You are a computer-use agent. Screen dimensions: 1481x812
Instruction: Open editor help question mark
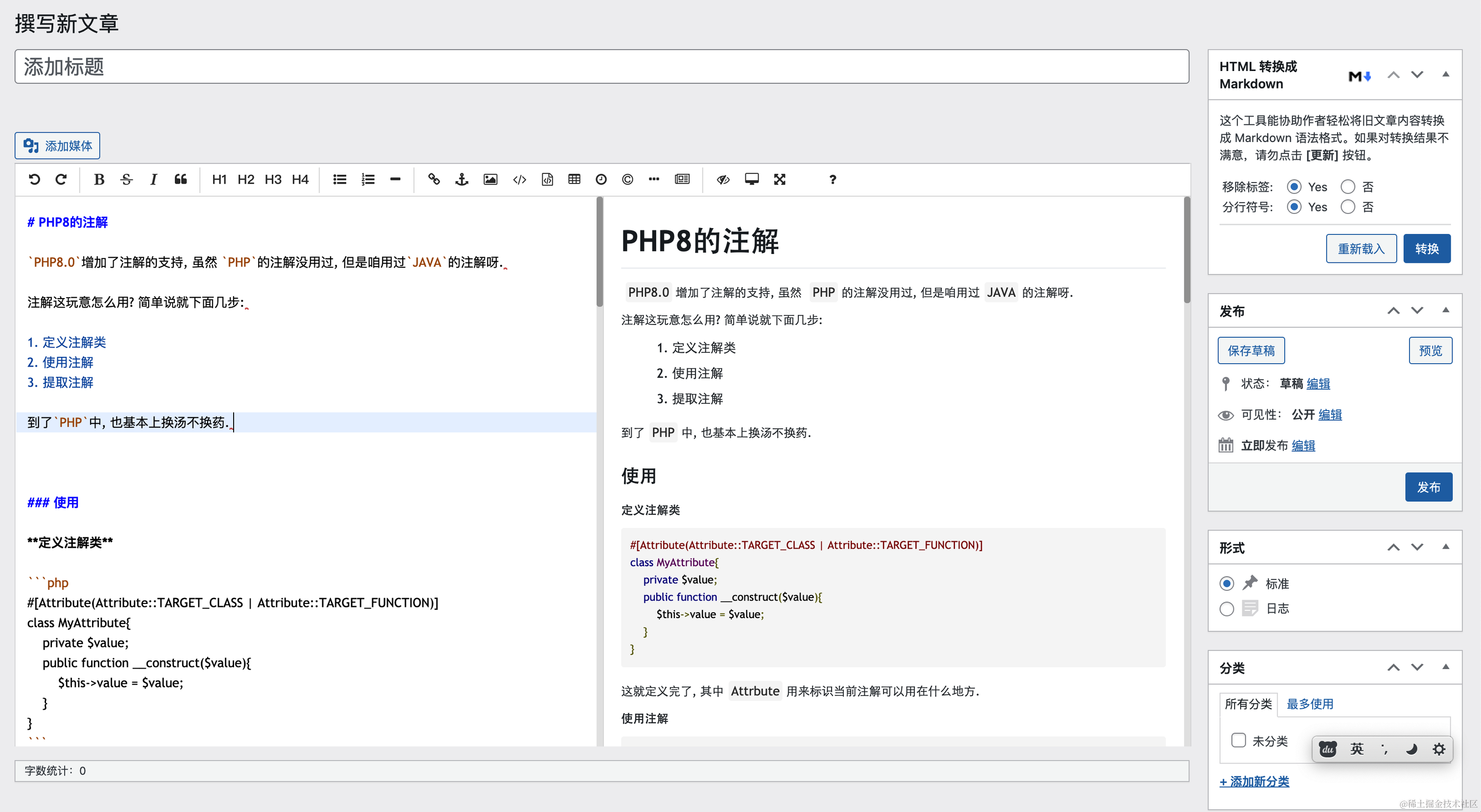click(x=832, y=179)
